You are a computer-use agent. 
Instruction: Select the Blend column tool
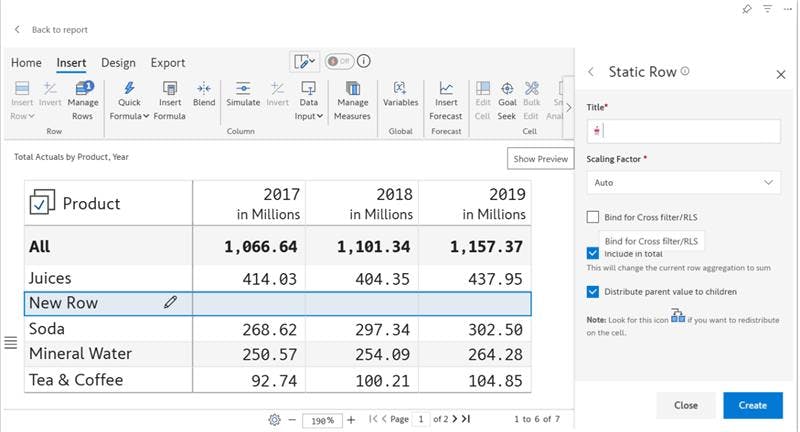pyautogui.click(x=204, y=95)
